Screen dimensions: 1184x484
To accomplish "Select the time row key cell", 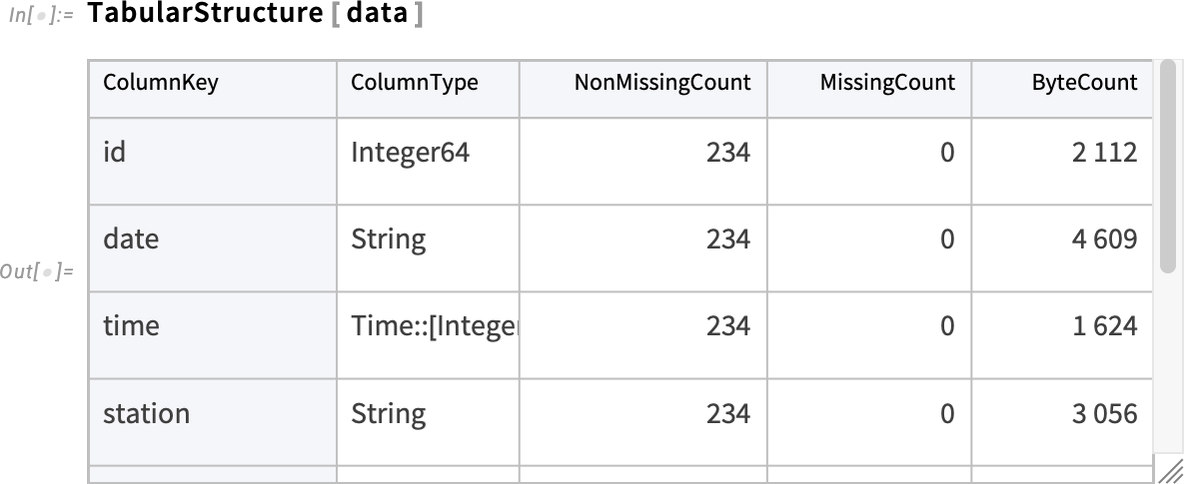I will (x=213, y=334).
